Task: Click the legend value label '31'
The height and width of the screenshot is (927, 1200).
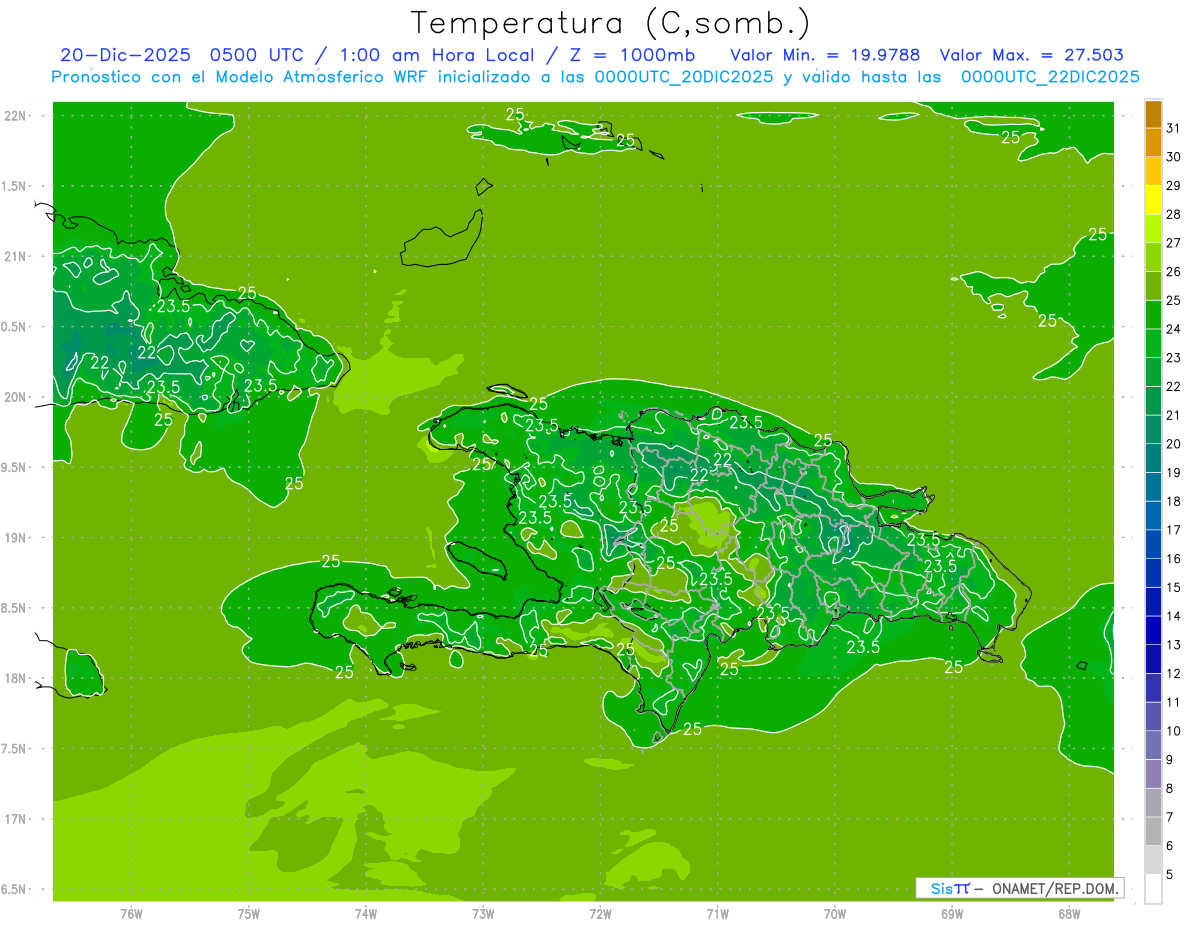Action: click(1173, 128)
